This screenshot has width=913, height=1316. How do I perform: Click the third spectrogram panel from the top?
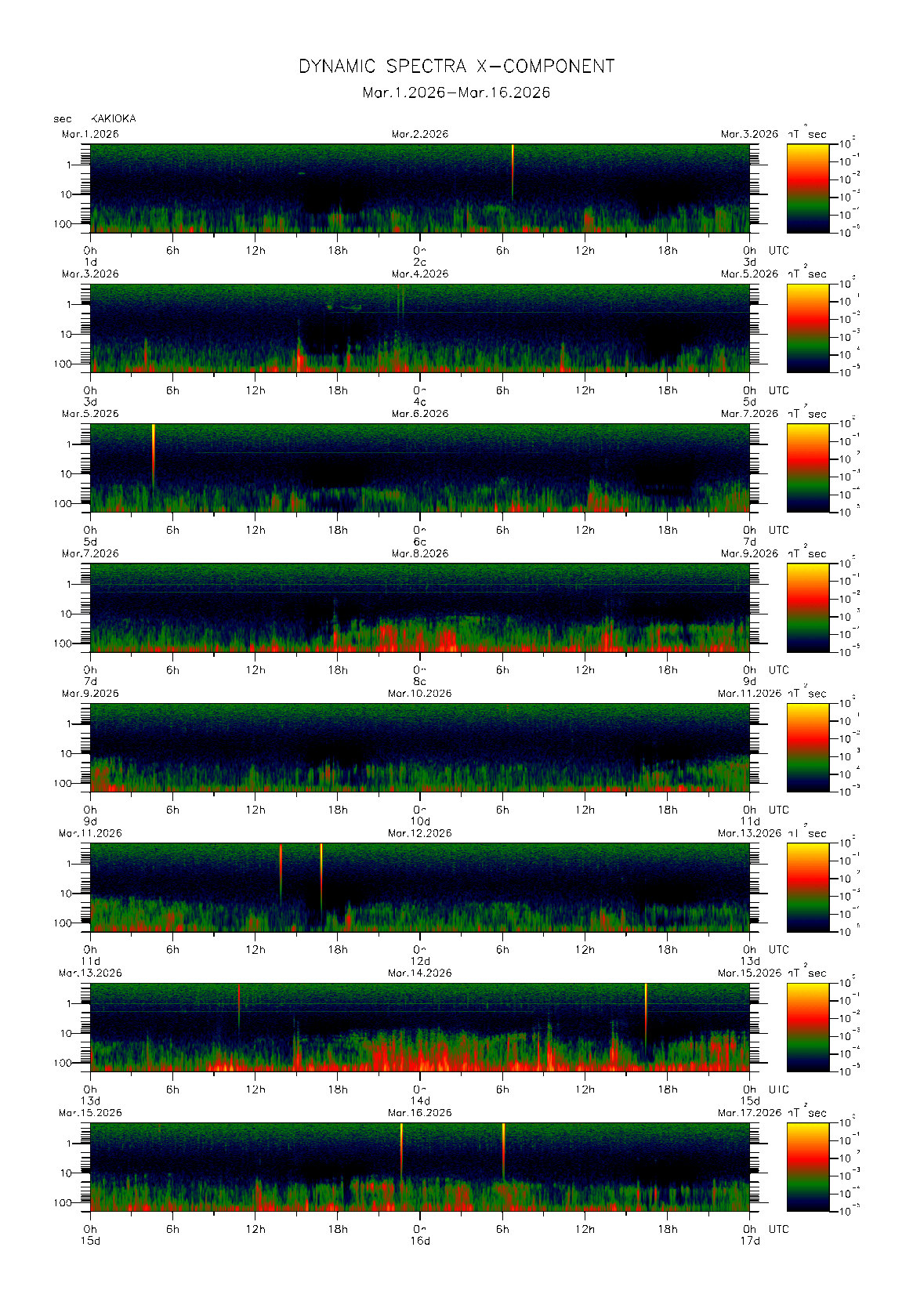pos(419,468)
